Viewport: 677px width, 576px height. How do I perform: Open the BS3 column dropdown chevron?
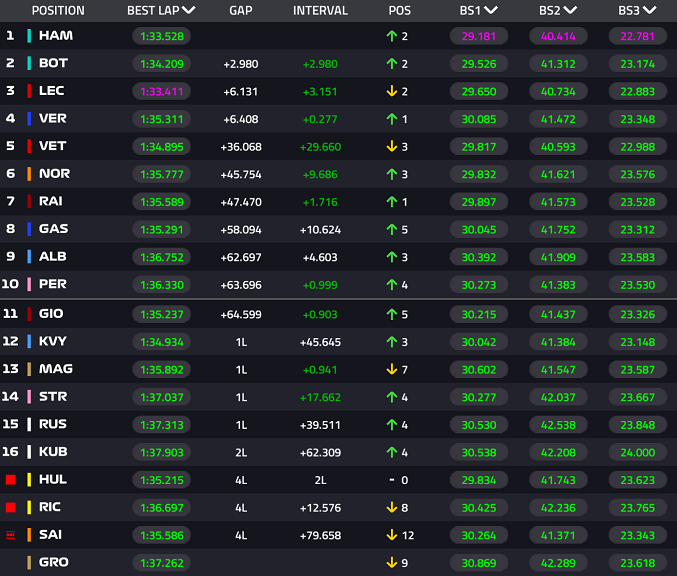(x=650, y=10)
